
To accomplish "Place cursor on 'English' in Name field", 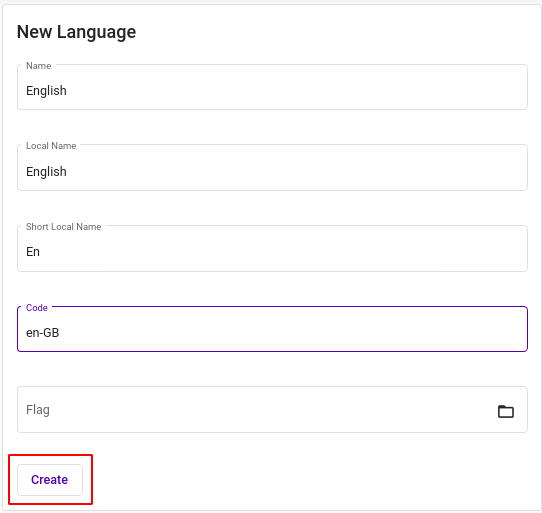I will click(x=46, y=91).
